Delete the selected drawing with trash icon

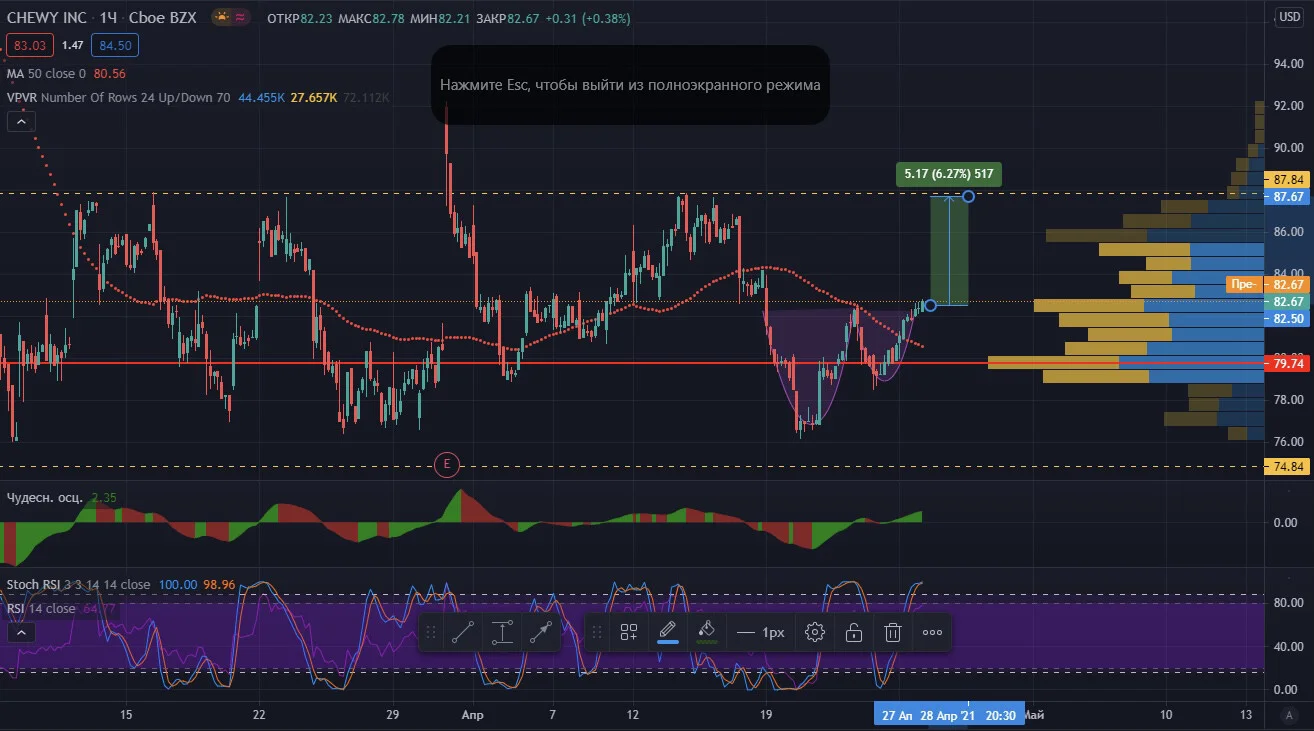893,632
